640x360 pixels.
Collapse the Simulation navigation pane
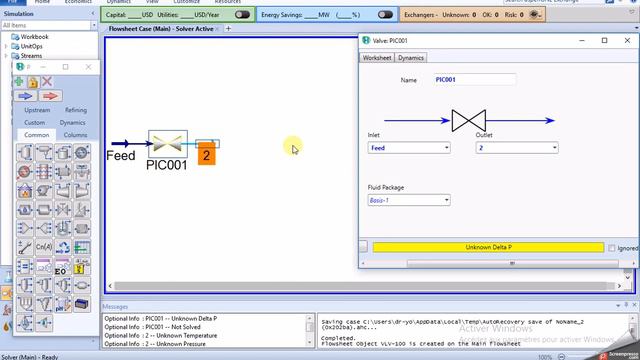click(x=93, y=13)
